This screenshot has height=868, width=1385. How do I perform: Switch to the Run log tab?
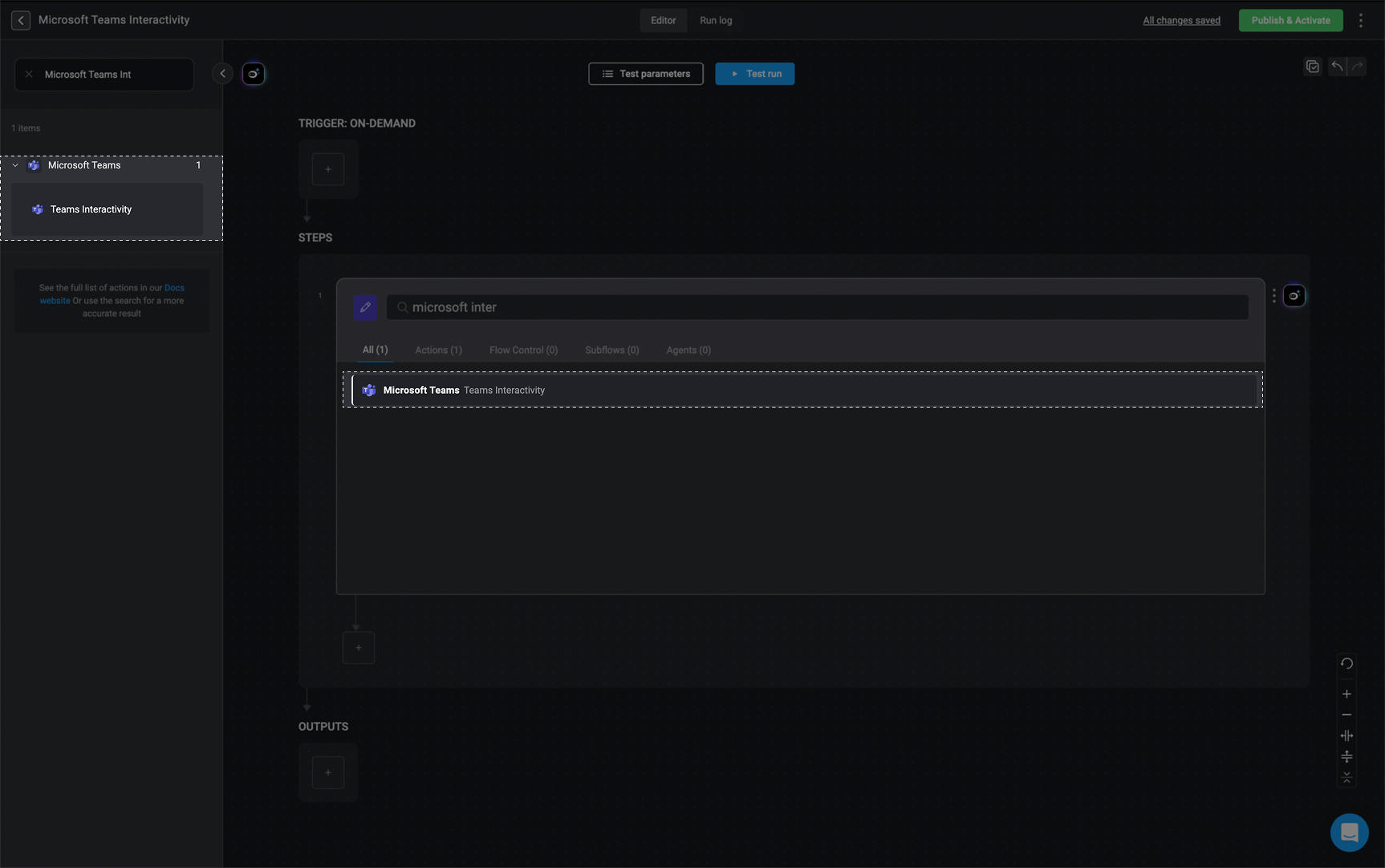point(716,21)
